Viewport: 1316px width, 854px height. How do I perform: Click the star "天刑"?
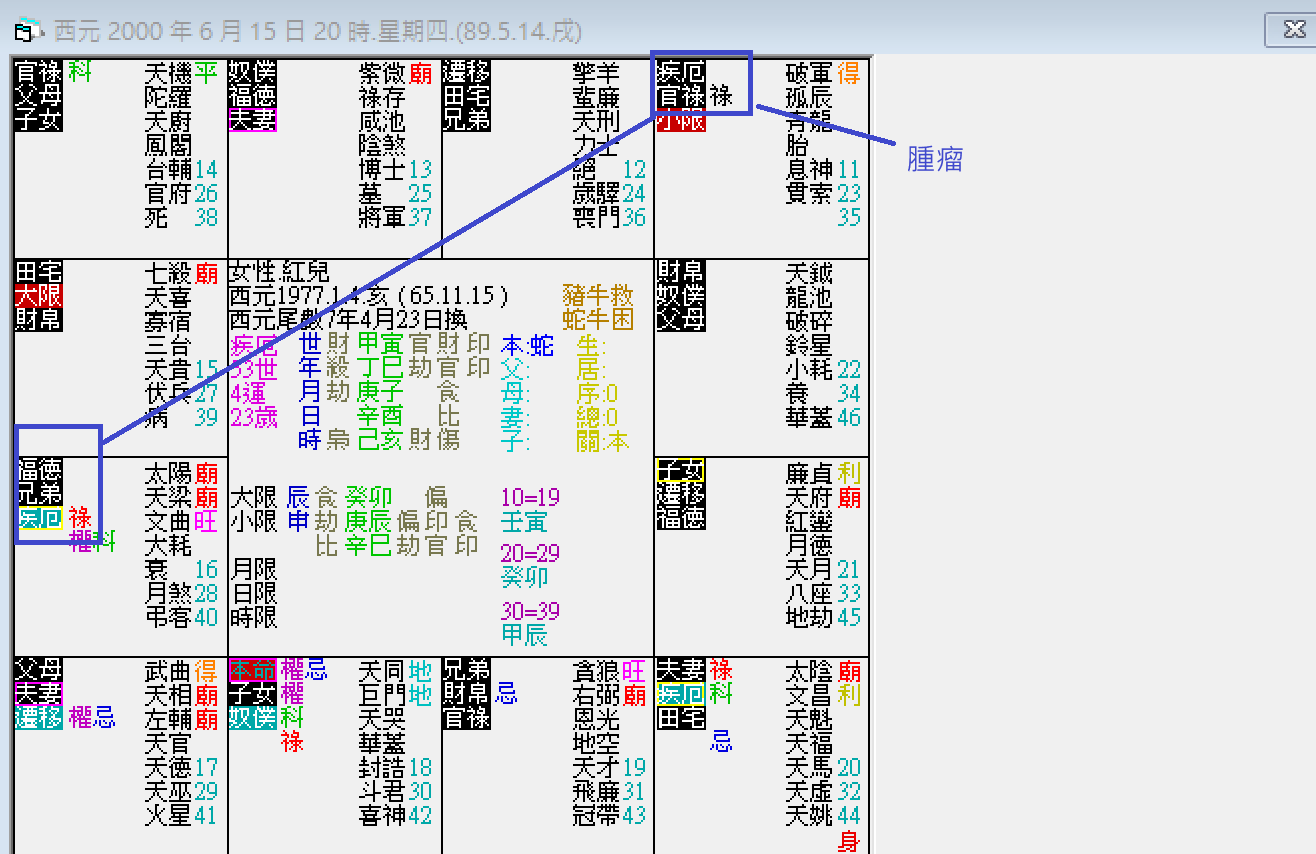[596, 121]
